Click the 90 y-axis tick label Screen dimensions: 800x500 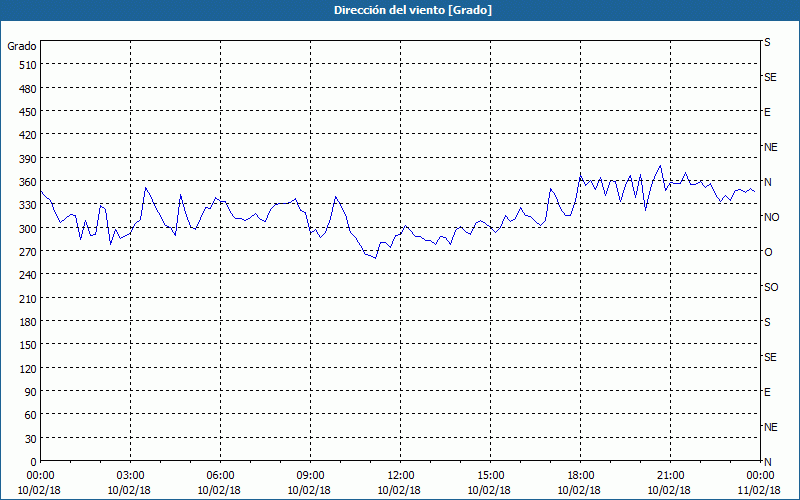click(31, 392)
